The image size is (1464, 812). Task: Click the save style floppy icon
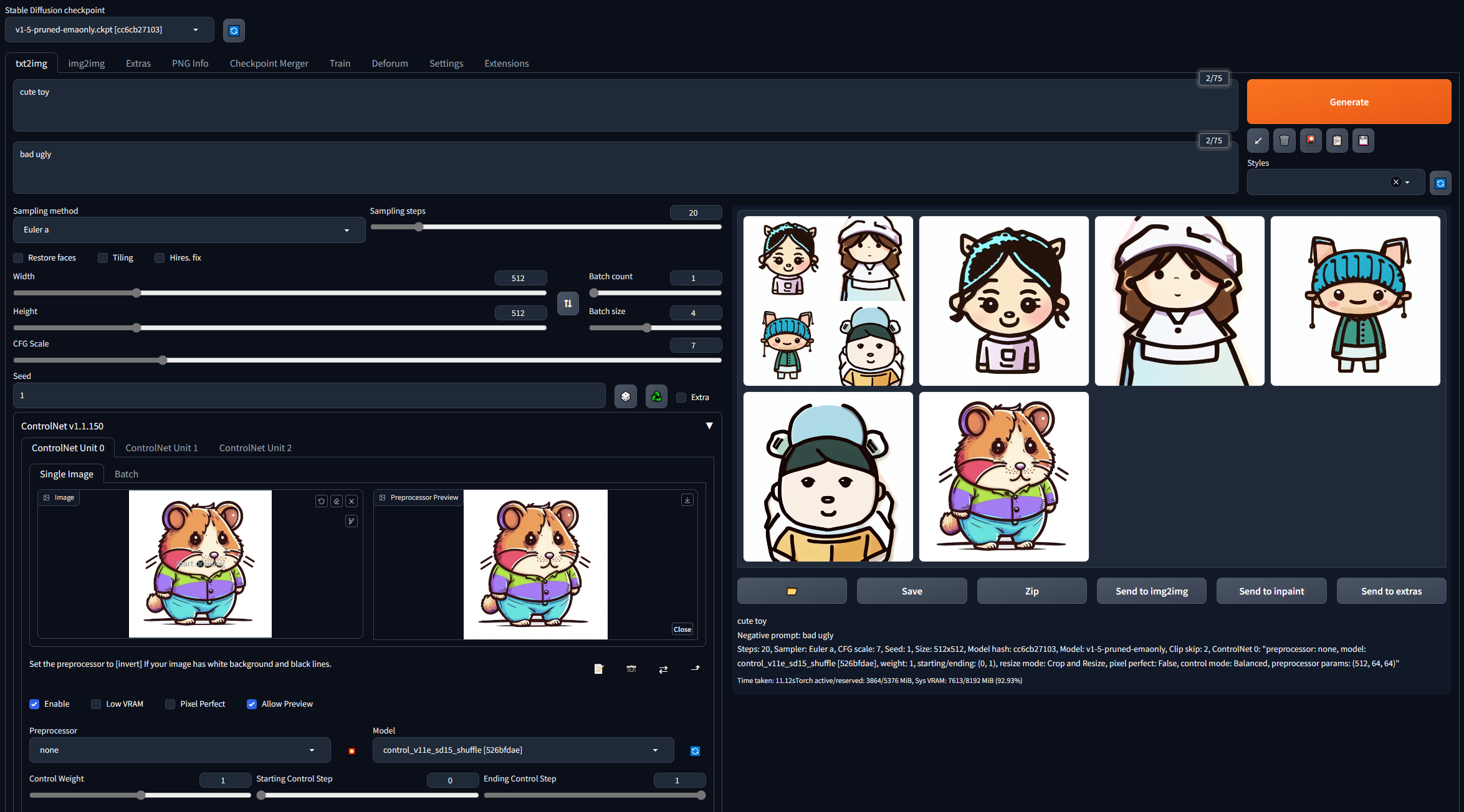[x=1363, y=141]
